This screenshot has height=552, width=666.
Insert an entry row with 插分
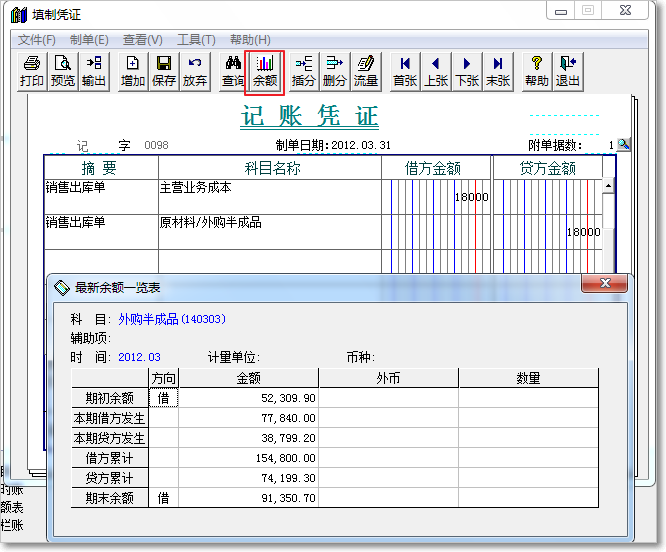pyautogui.click(x=304, y=71)
